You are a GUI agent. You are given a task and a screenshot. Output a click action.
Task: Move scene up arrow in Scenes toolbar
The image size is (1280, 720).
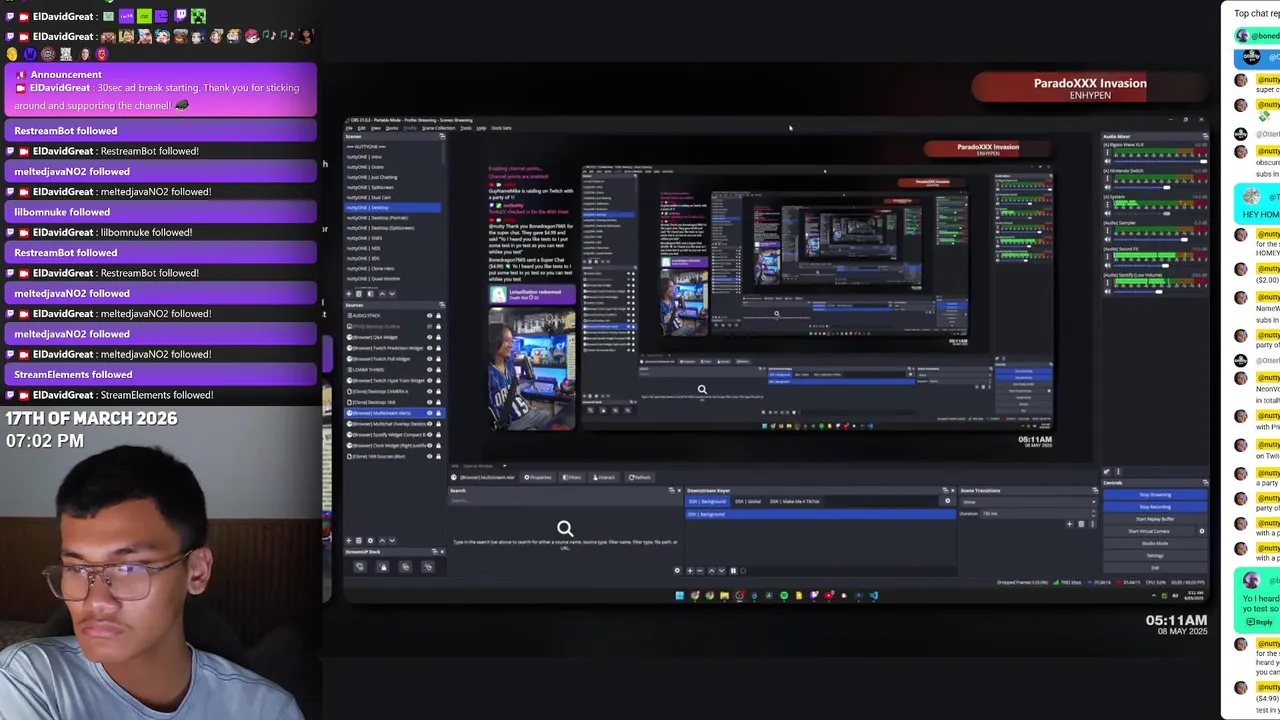(x=382, y=294)
